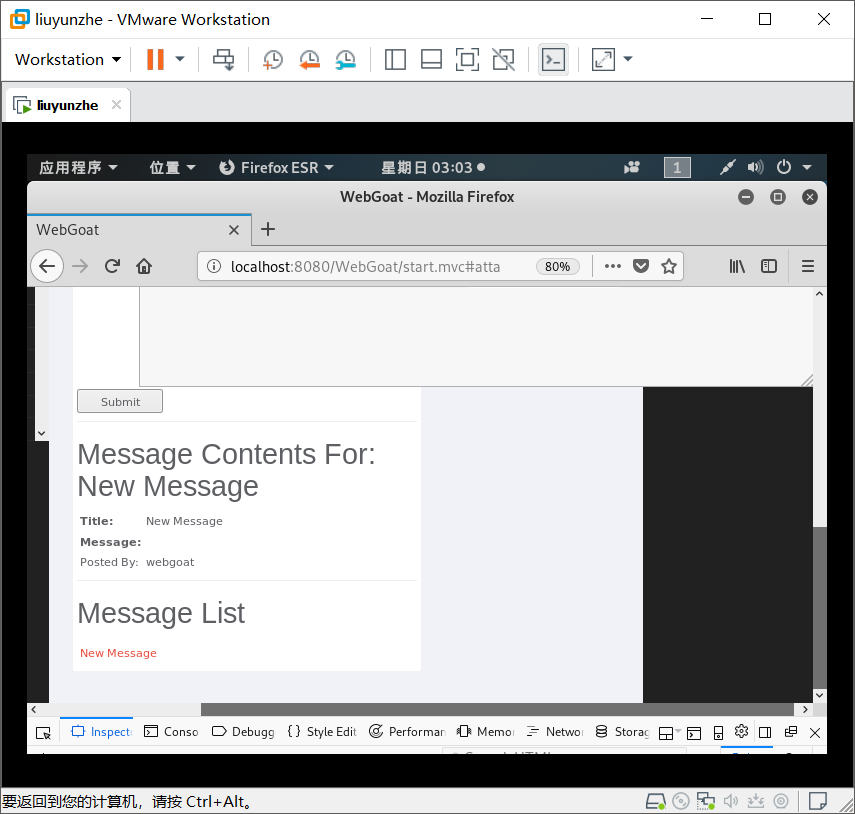Switch to the Debugger devtools tab

click(x=243, y=732)
